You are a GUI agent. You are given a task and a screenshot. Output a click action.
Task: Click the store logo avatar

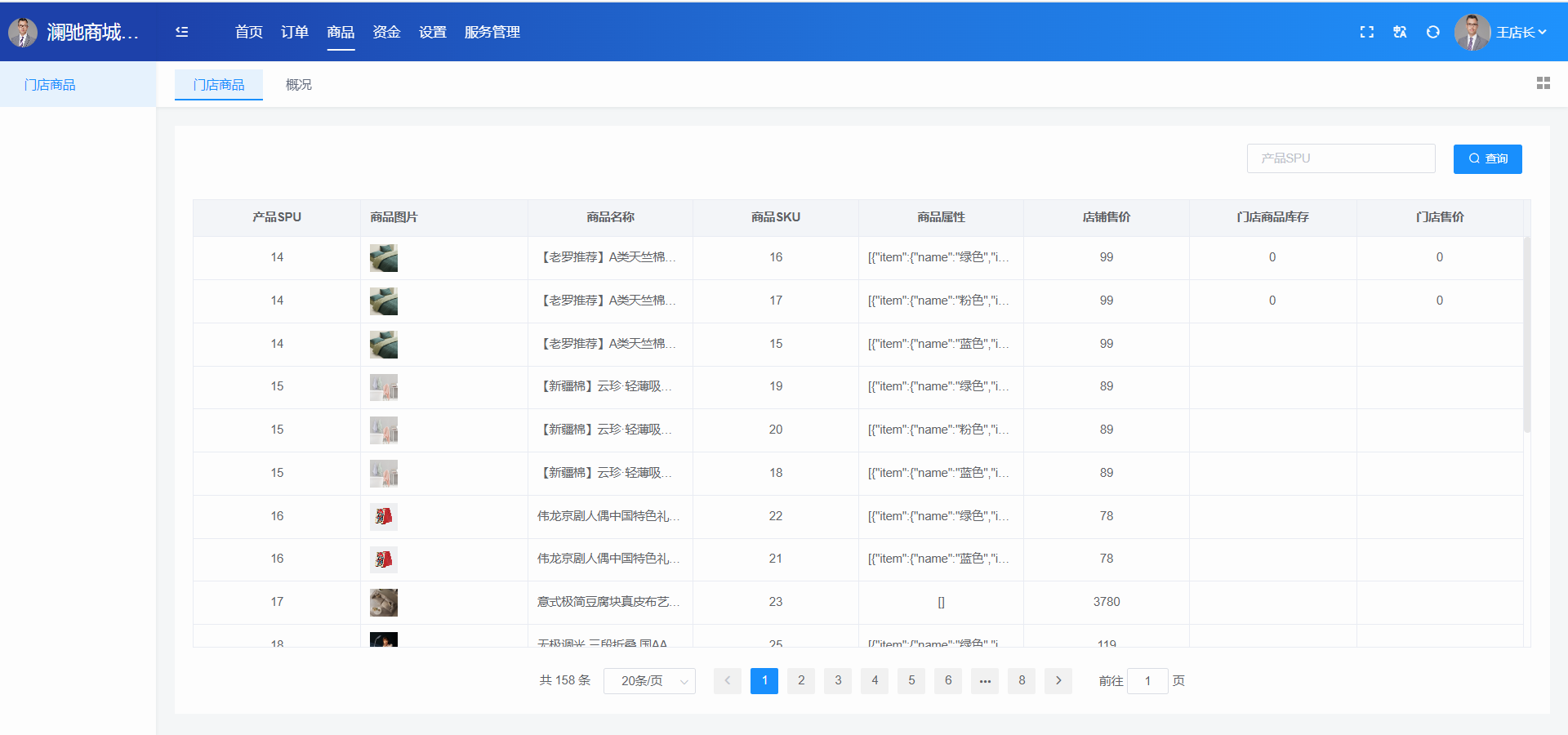click(x=23, y=32)
